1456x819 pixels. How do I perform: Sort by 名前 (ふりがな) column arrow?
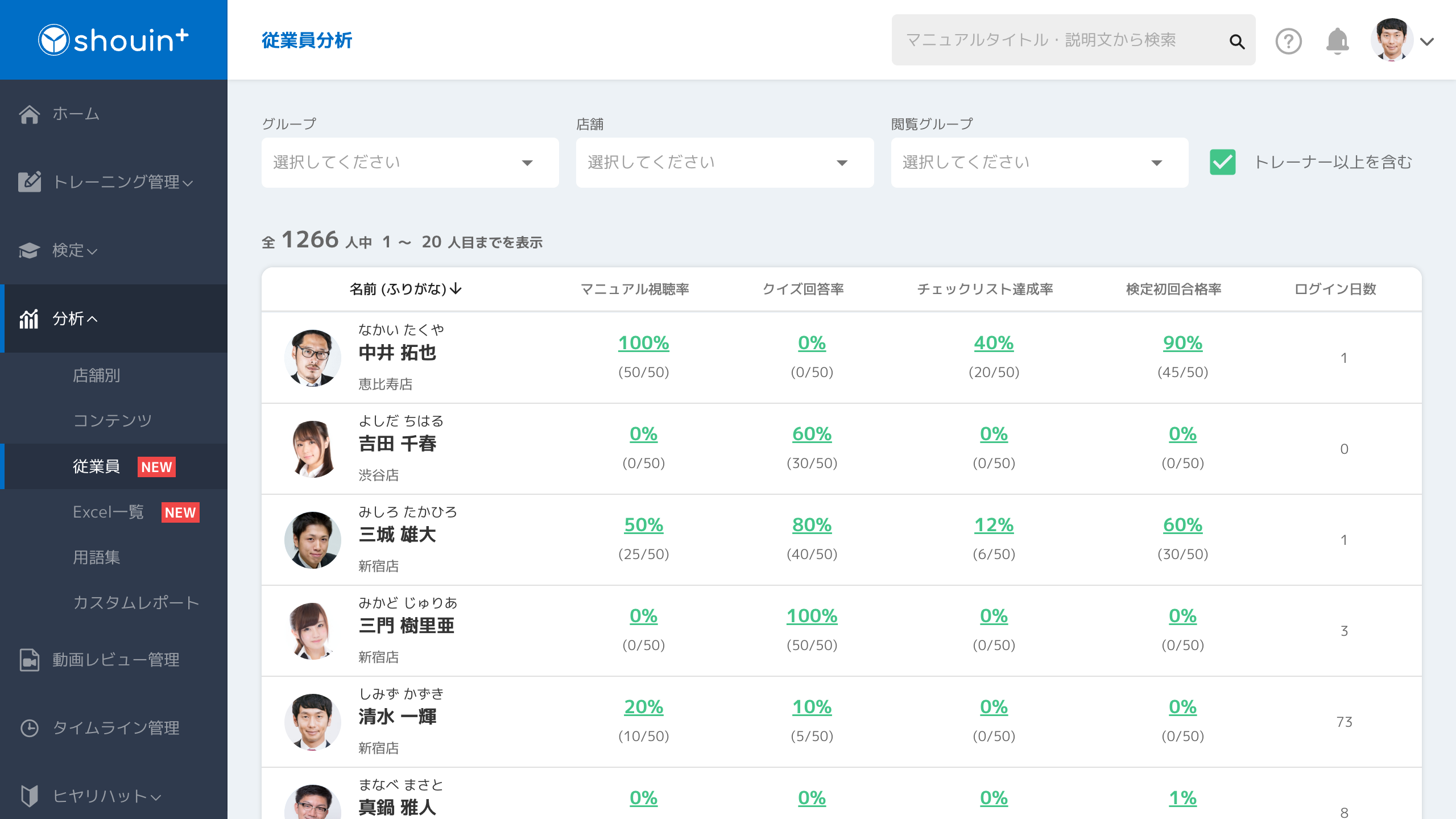[x=456, y=289]
